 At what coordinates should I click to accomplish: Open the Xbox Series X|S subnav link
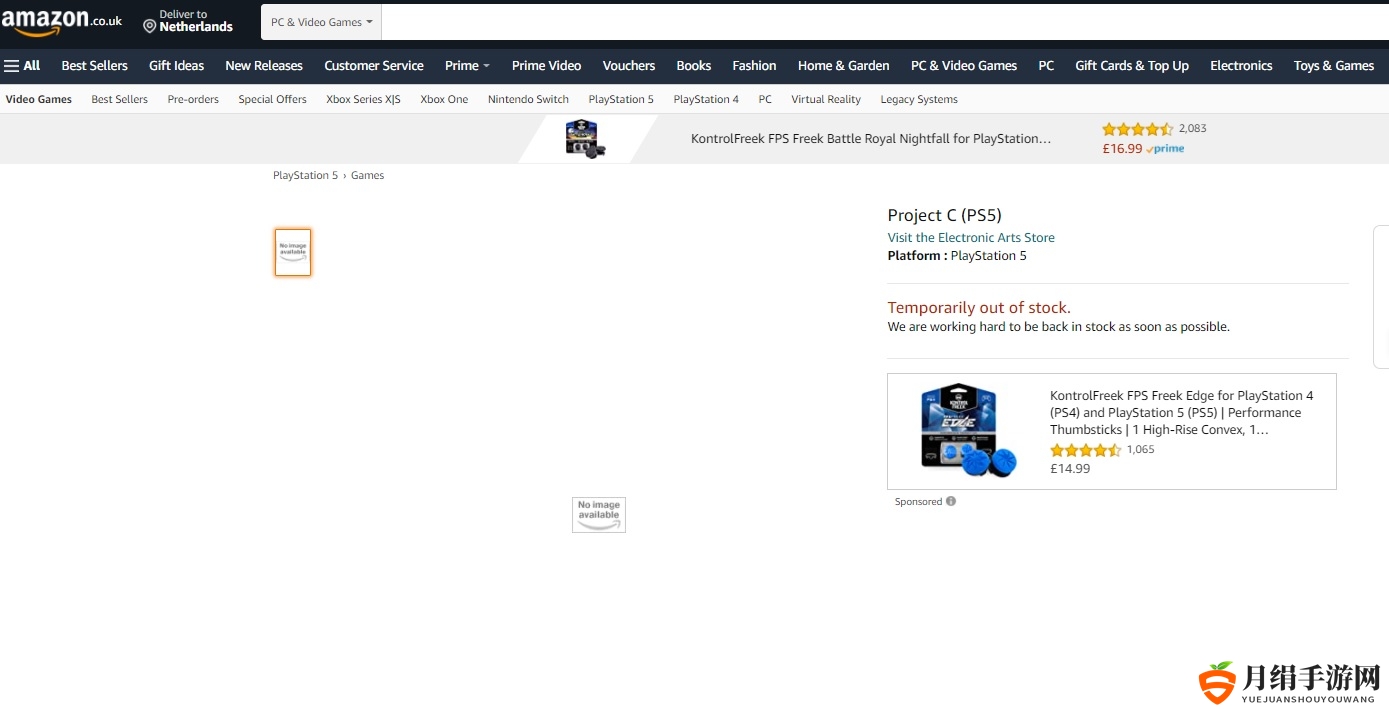363,99
